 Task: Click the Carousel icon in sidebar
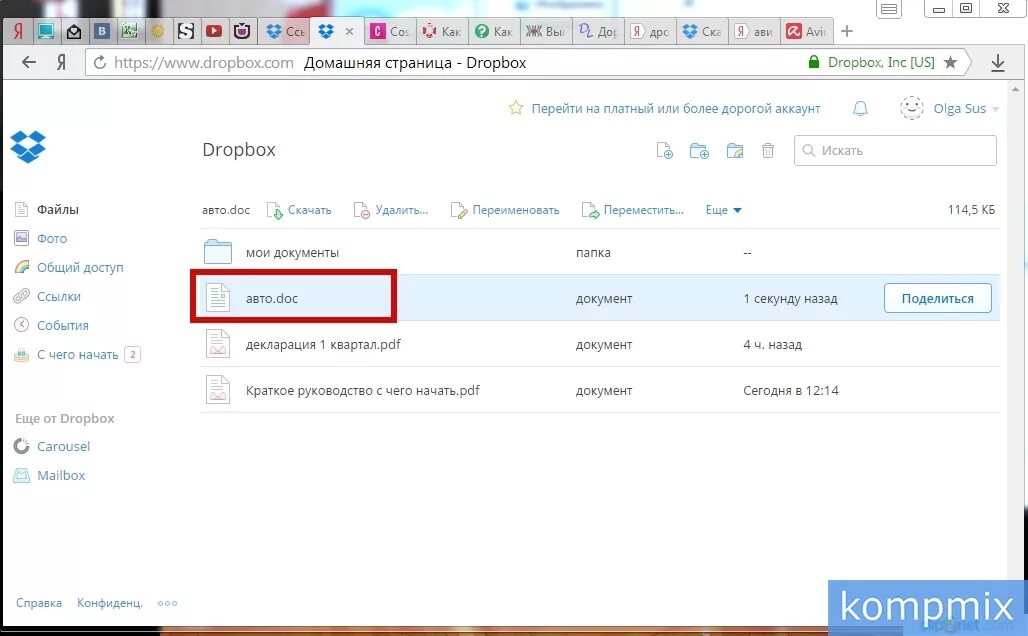pos(22,447)
